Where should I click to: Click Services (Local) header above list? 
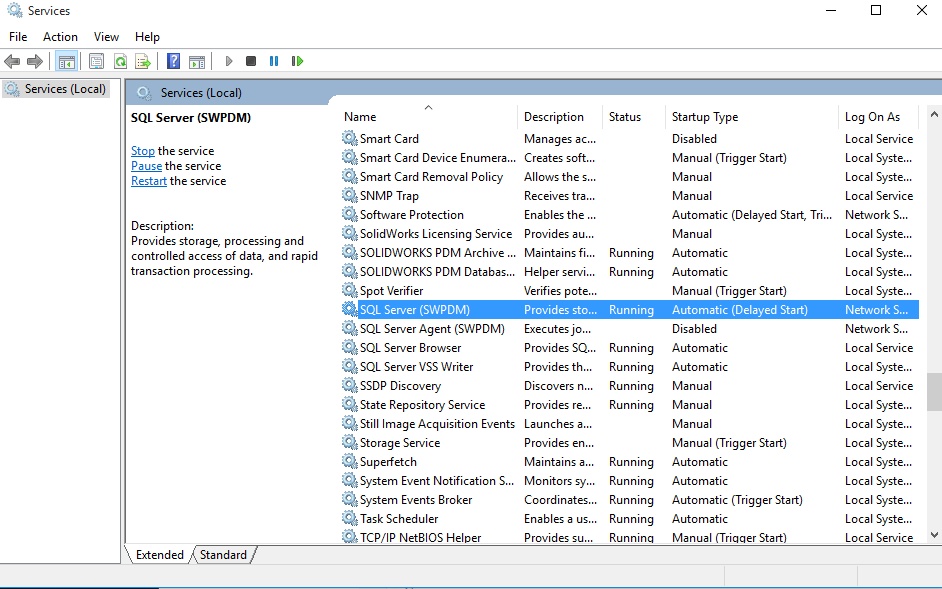coord(201,93)
